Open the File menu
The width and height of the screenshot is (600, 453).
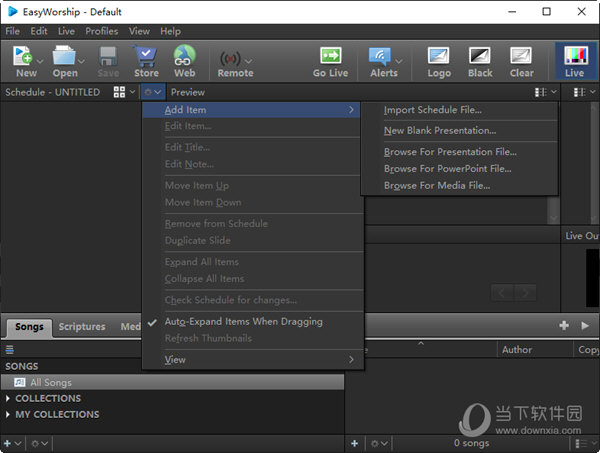pos(13,31)
